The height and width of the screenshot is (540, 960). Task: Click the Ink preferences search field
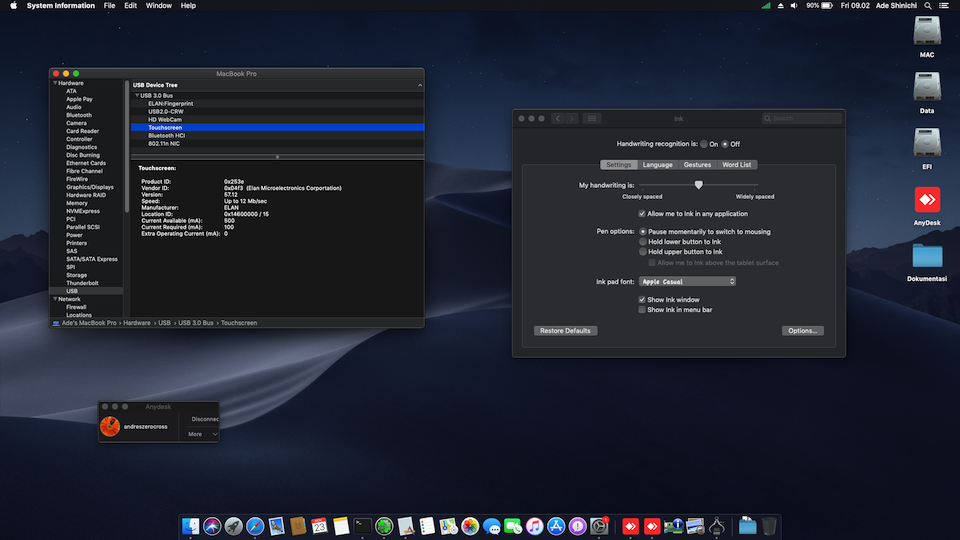pos(801,118)
